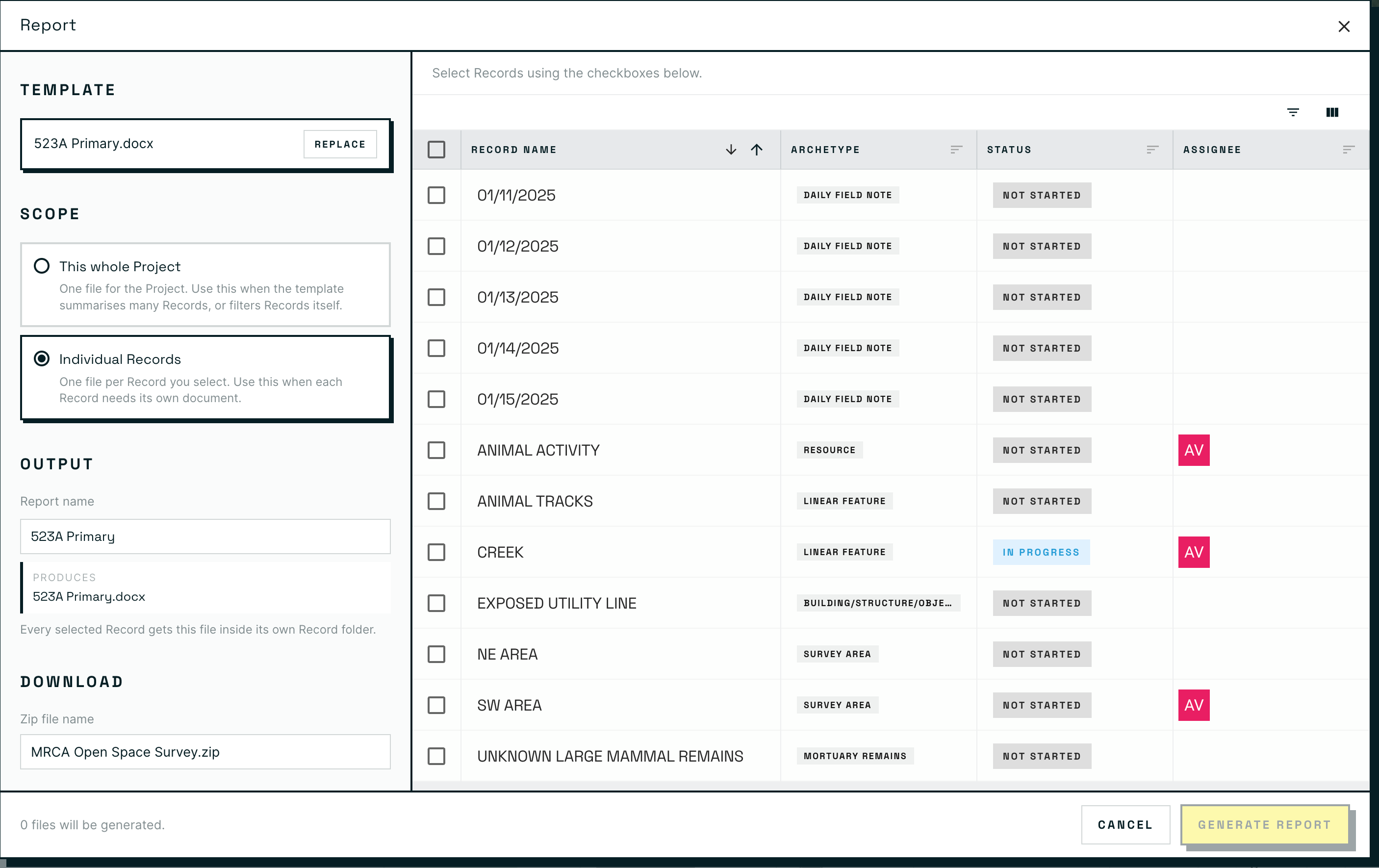The width and height of the screenshot is (1379, 868).
Task: Check the 01/14/2025 record checkbox
Action: click(x=436, y=348)
